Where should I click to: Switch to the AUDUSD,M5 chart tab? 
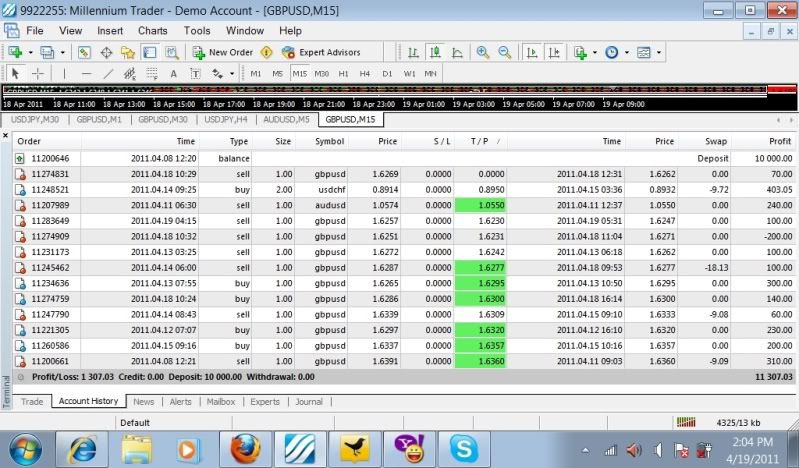click(x=286, y=119)
